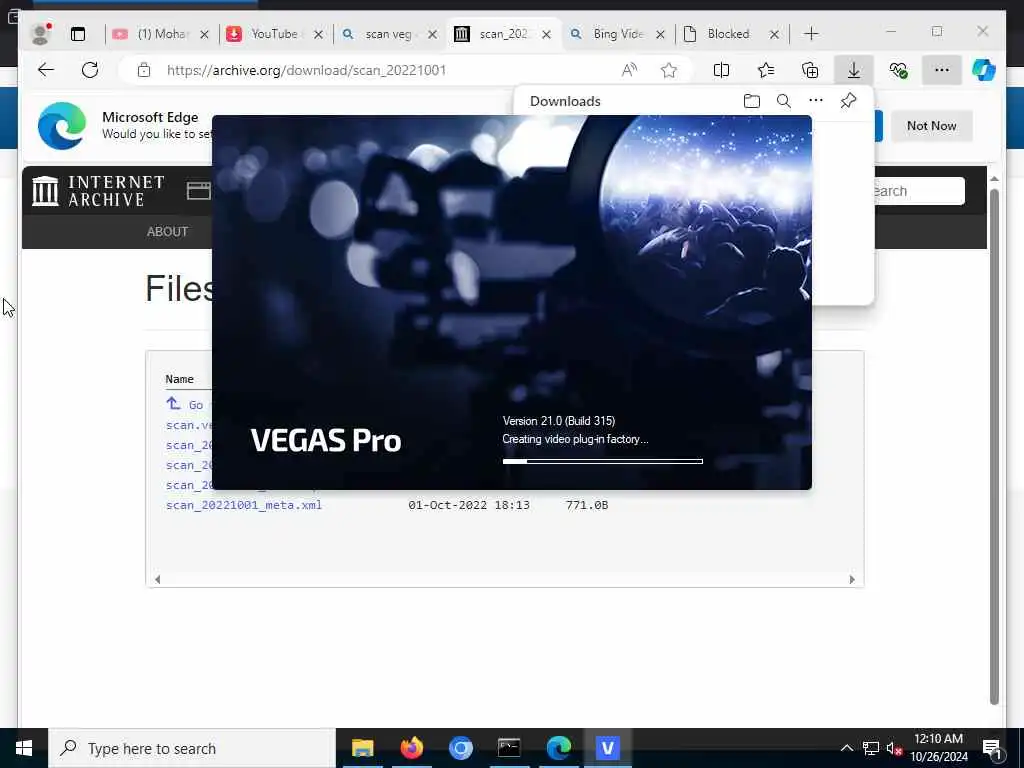Open Internet Archive web icon in navbar

tap(199, 191)
